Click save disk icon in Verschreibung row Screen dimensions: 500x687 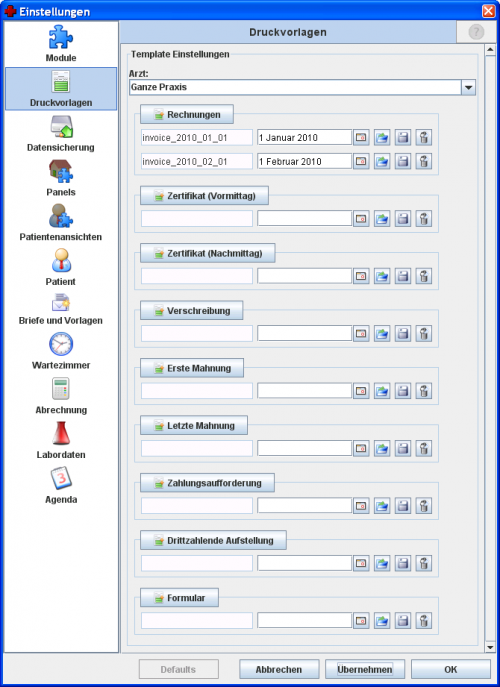coord(403,333)
